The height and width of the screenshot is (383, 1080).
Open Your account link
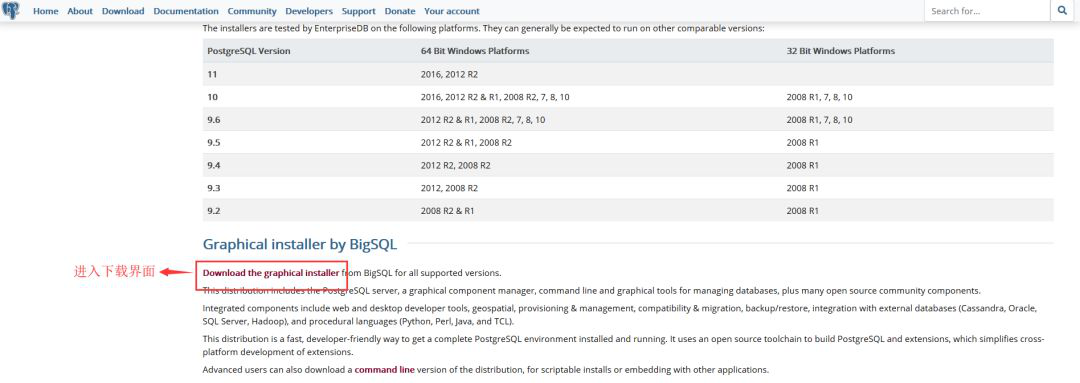click(x=452, y=11)
